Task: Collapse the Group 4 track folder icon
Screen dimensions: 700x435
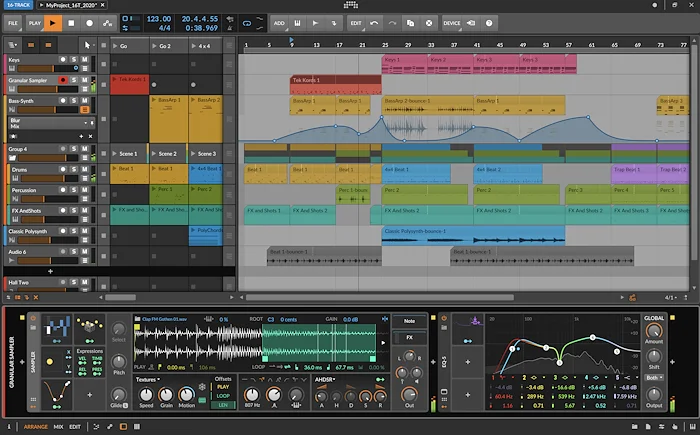Action: [x=12, y=158]
